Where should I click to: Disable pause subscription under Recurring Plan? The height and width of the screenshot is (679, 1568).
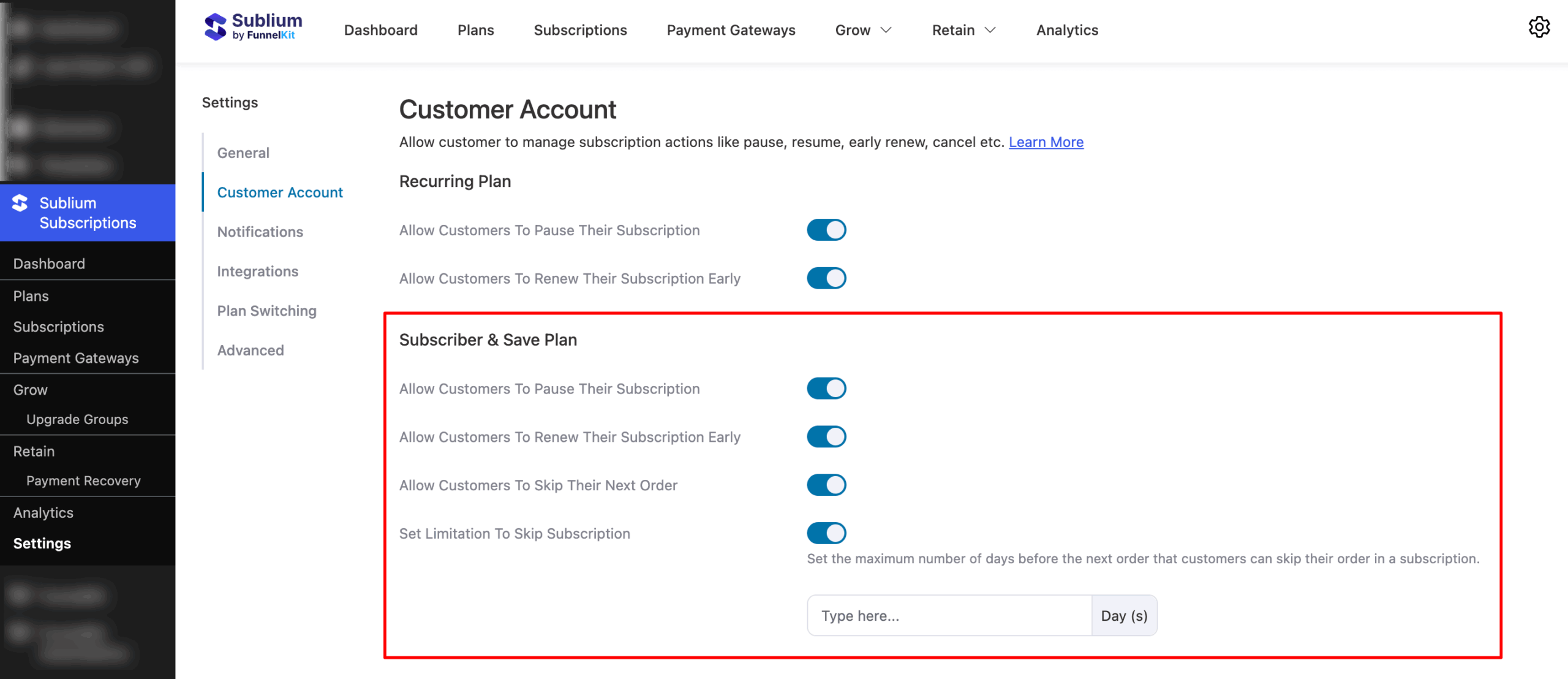click(x=826, y=230)
